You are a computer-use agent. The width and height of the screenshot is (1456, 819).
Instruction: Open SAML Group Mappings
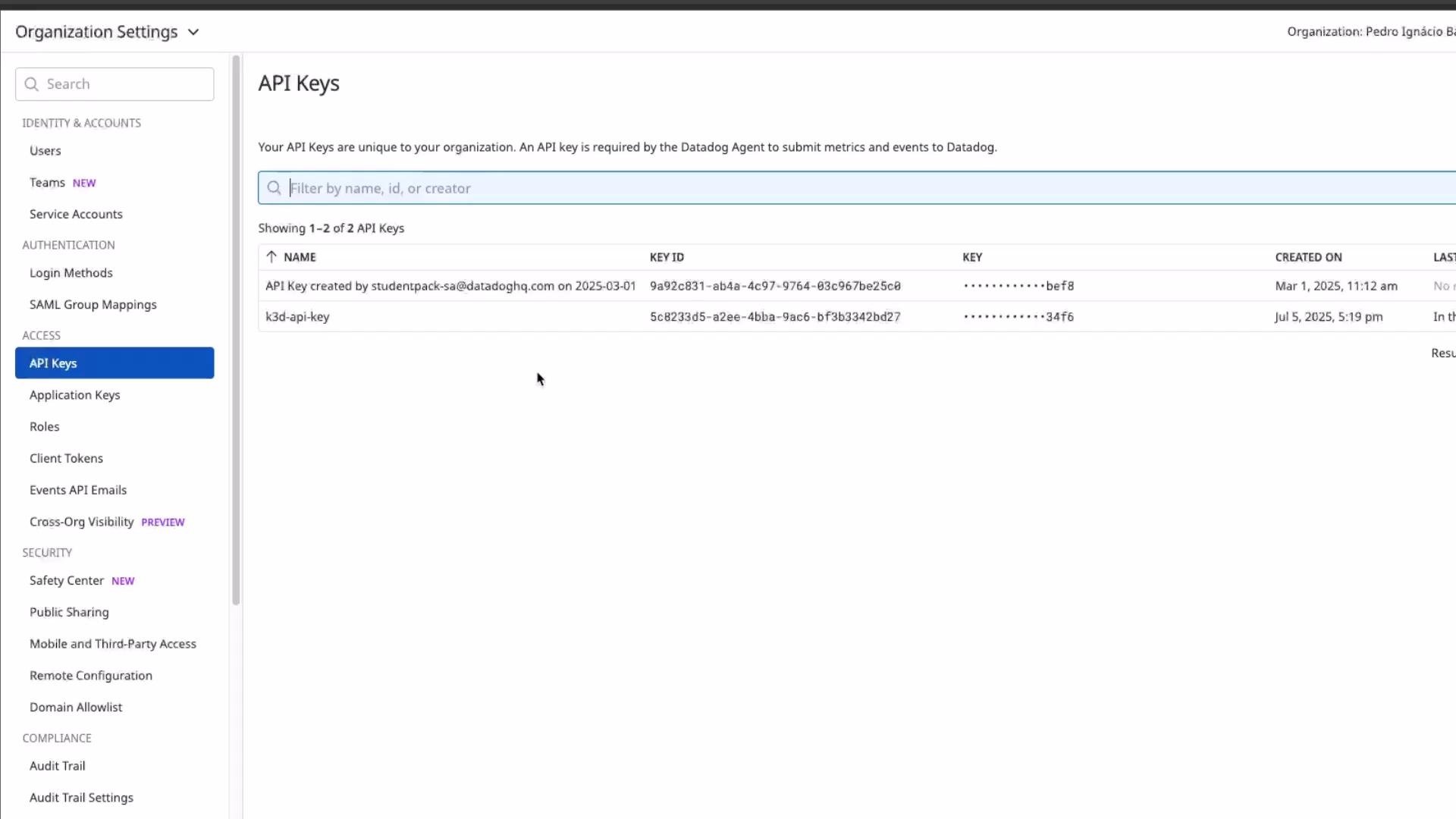[x=93, y=305]
